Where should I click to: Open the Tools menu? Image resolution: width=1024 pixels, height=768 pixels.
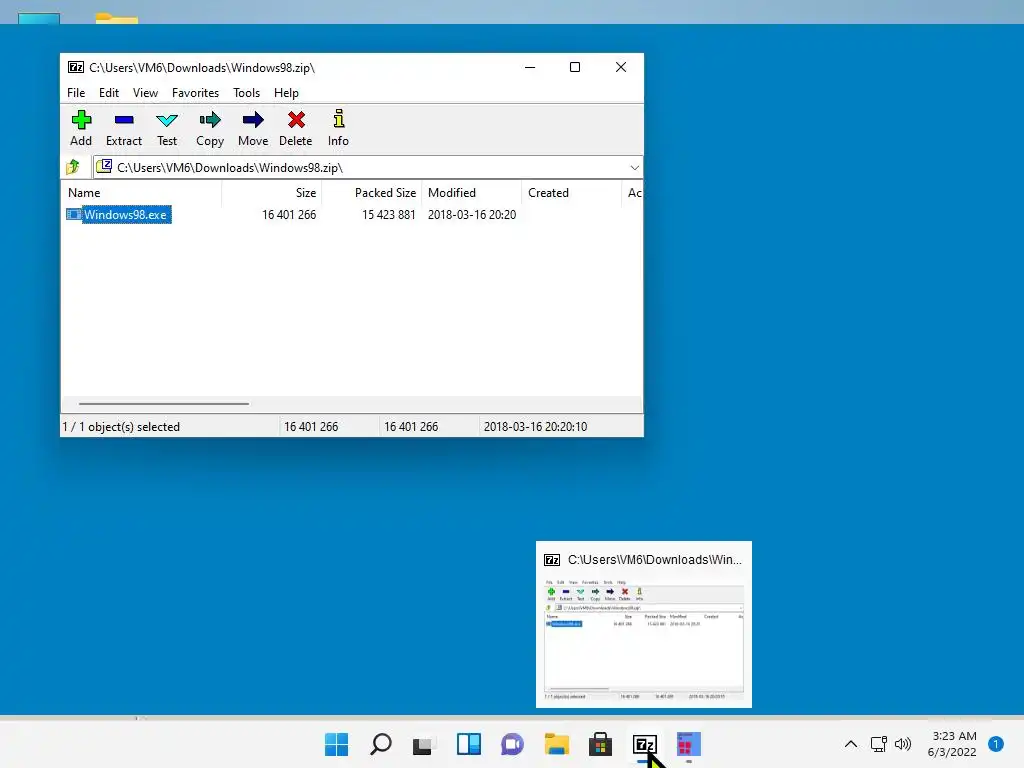click(247, 93)
